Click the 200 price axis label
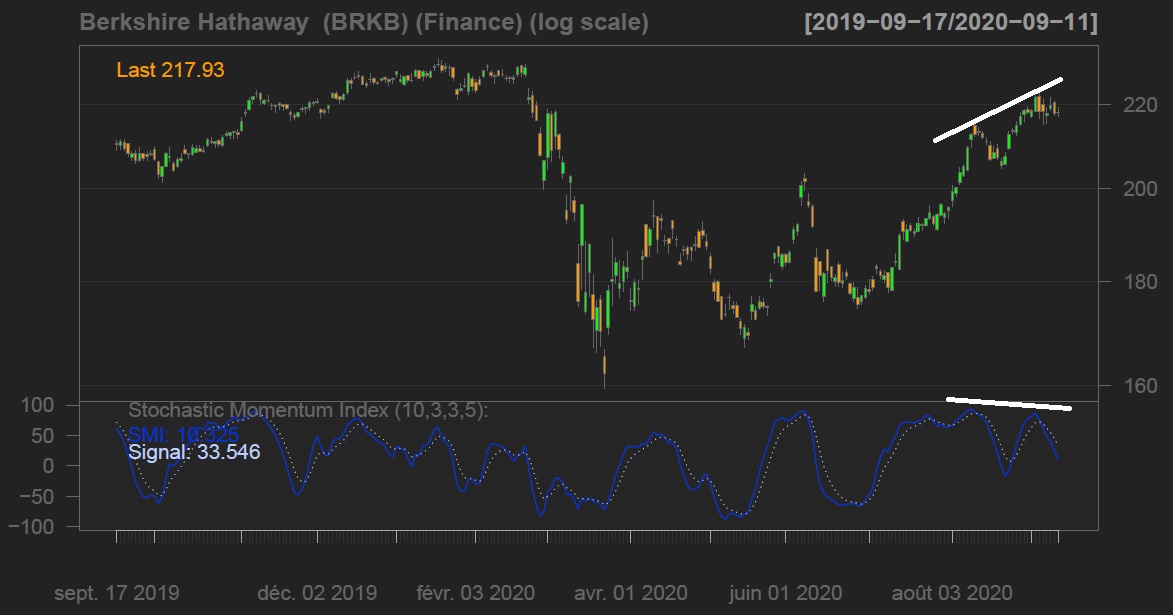1173x615 pixels. click(1140, 189)
